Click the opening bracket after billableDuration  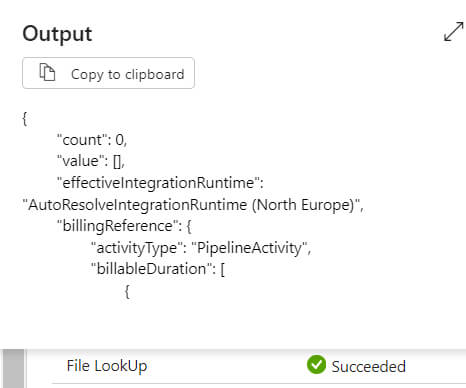click(223, 270)
